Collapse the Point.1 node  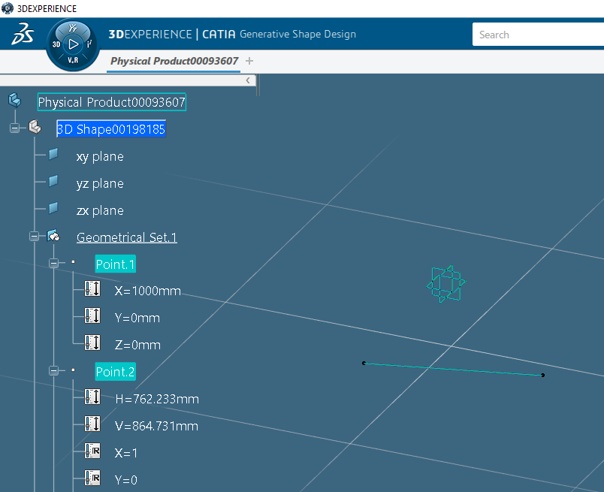[54, 263]
